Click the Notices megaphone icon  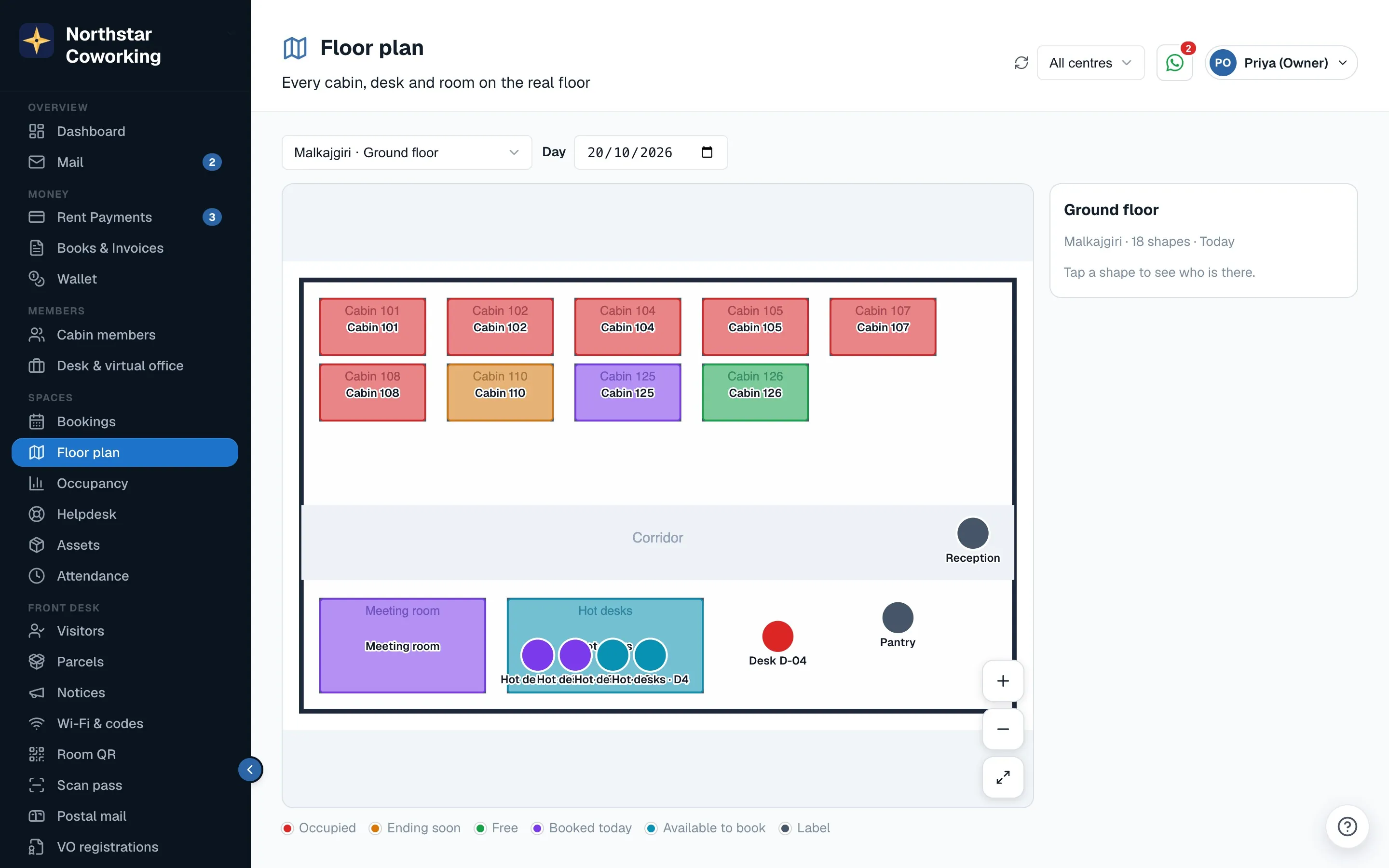(x=37, y=693)
